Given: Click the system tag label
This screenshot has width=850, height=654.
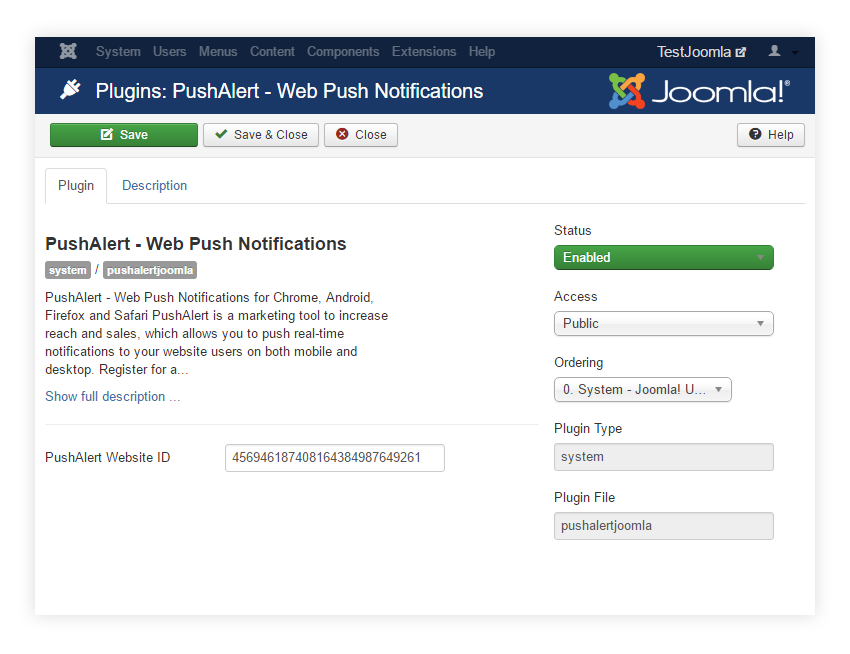Looking at the screenshot, I should coord(68,270).
